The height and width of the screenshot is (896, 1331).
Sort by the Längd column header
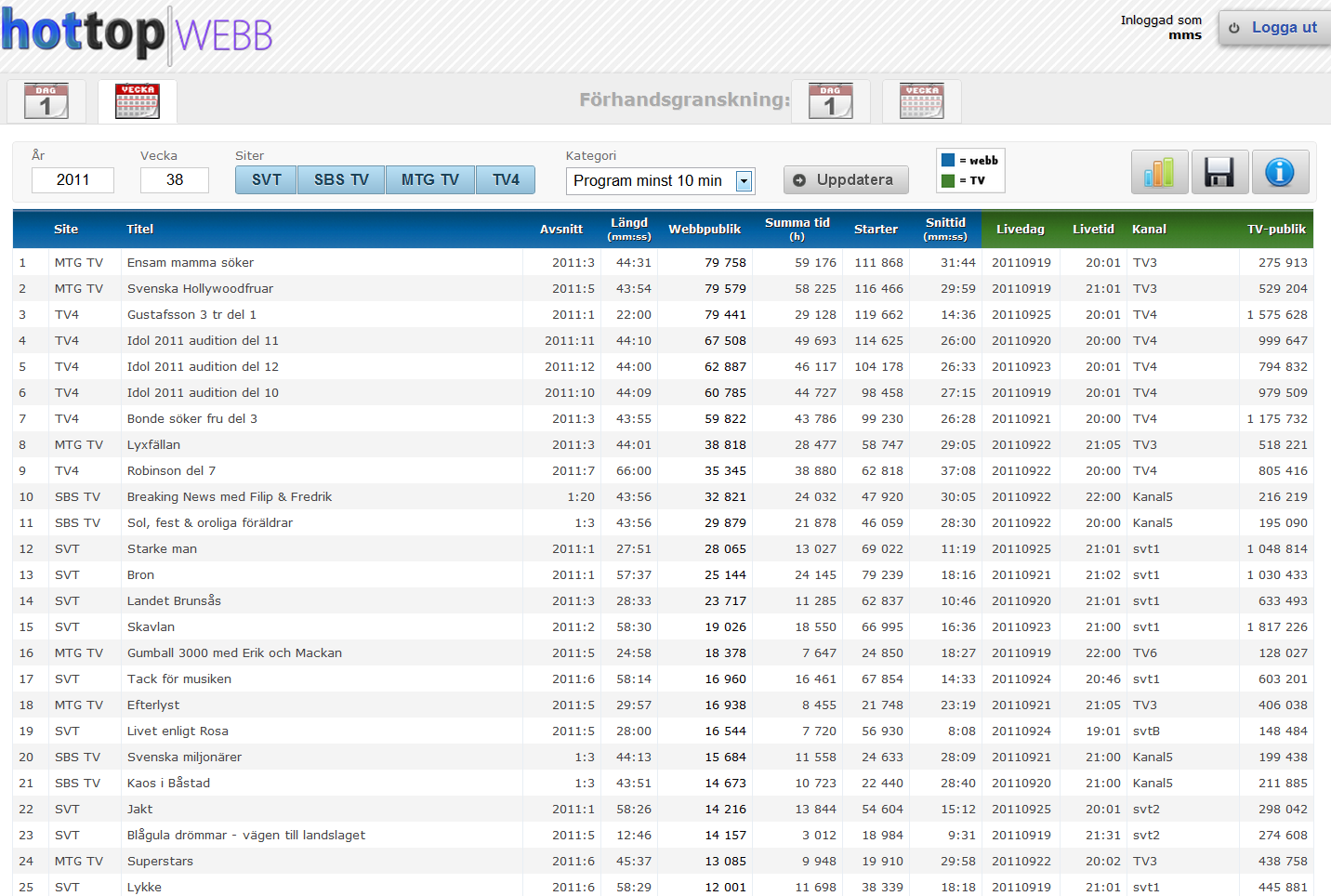pyautogui.click(x=629, y=229)
